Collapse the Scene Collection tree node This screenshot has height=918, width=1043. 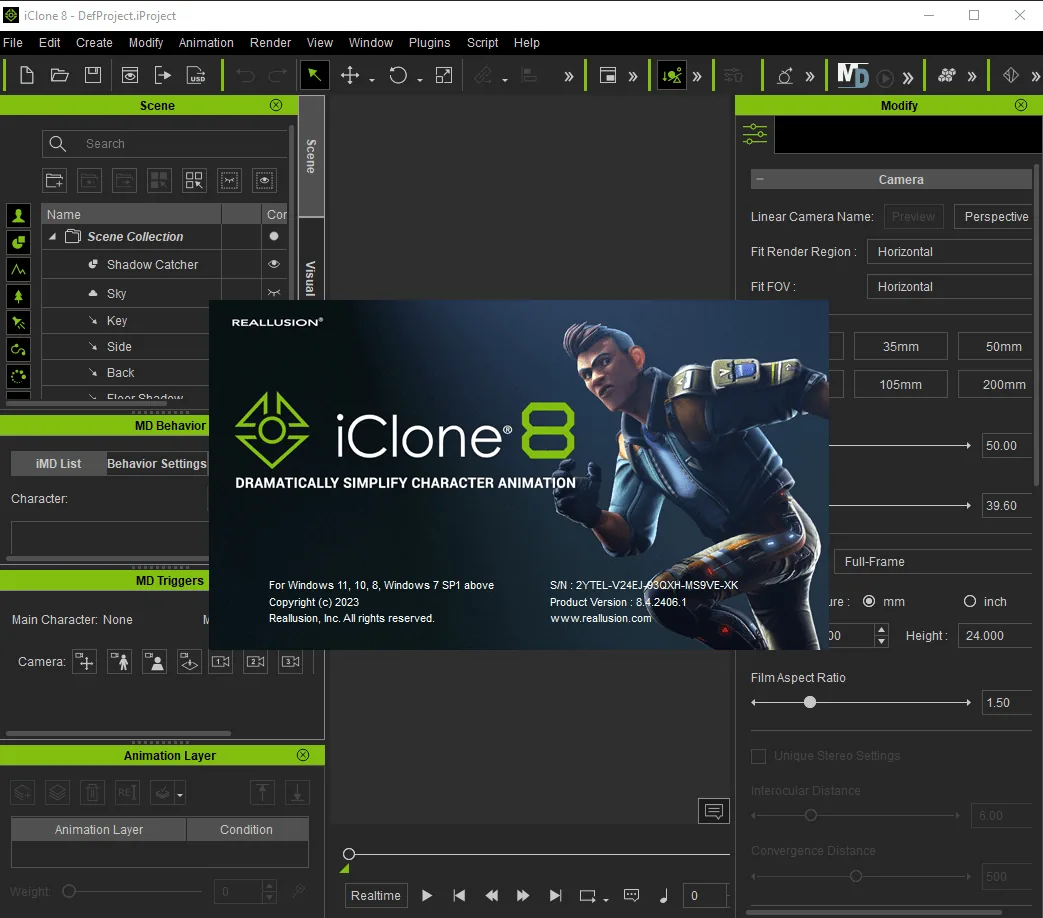[53, 237]
